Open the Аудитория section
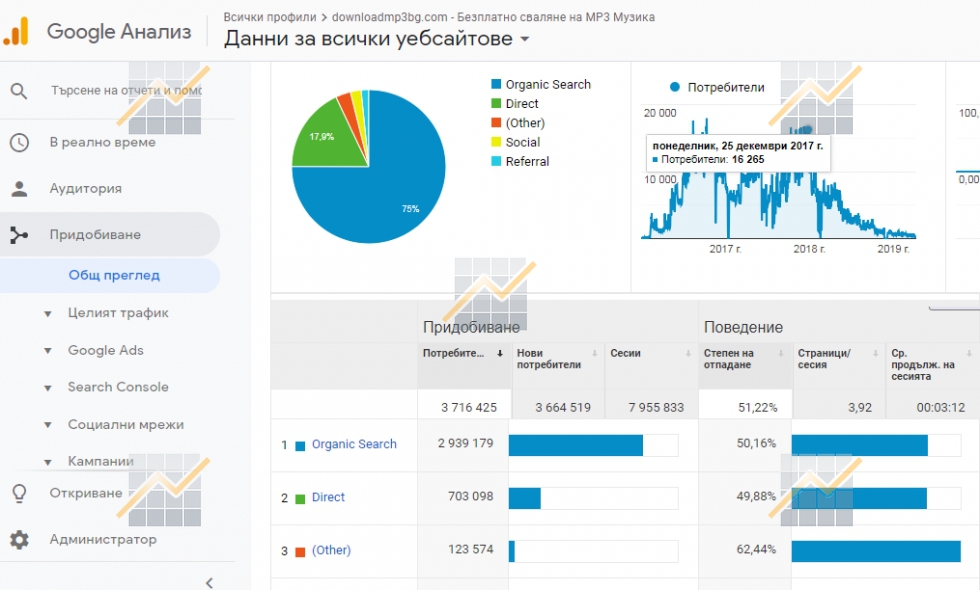 [x=86, y=189]
